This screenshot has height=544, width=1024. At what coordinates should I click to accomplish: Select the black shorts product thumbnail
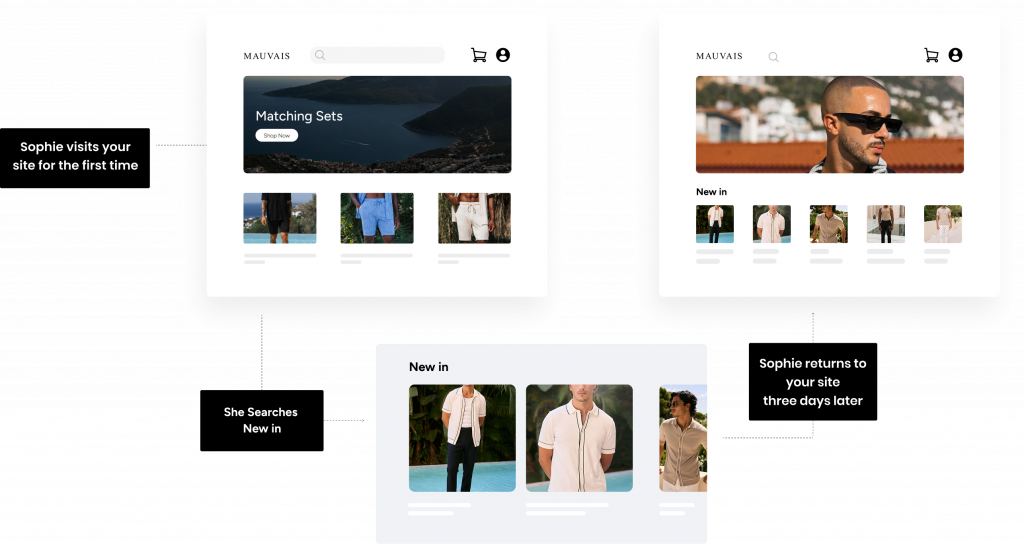point(280,218)
